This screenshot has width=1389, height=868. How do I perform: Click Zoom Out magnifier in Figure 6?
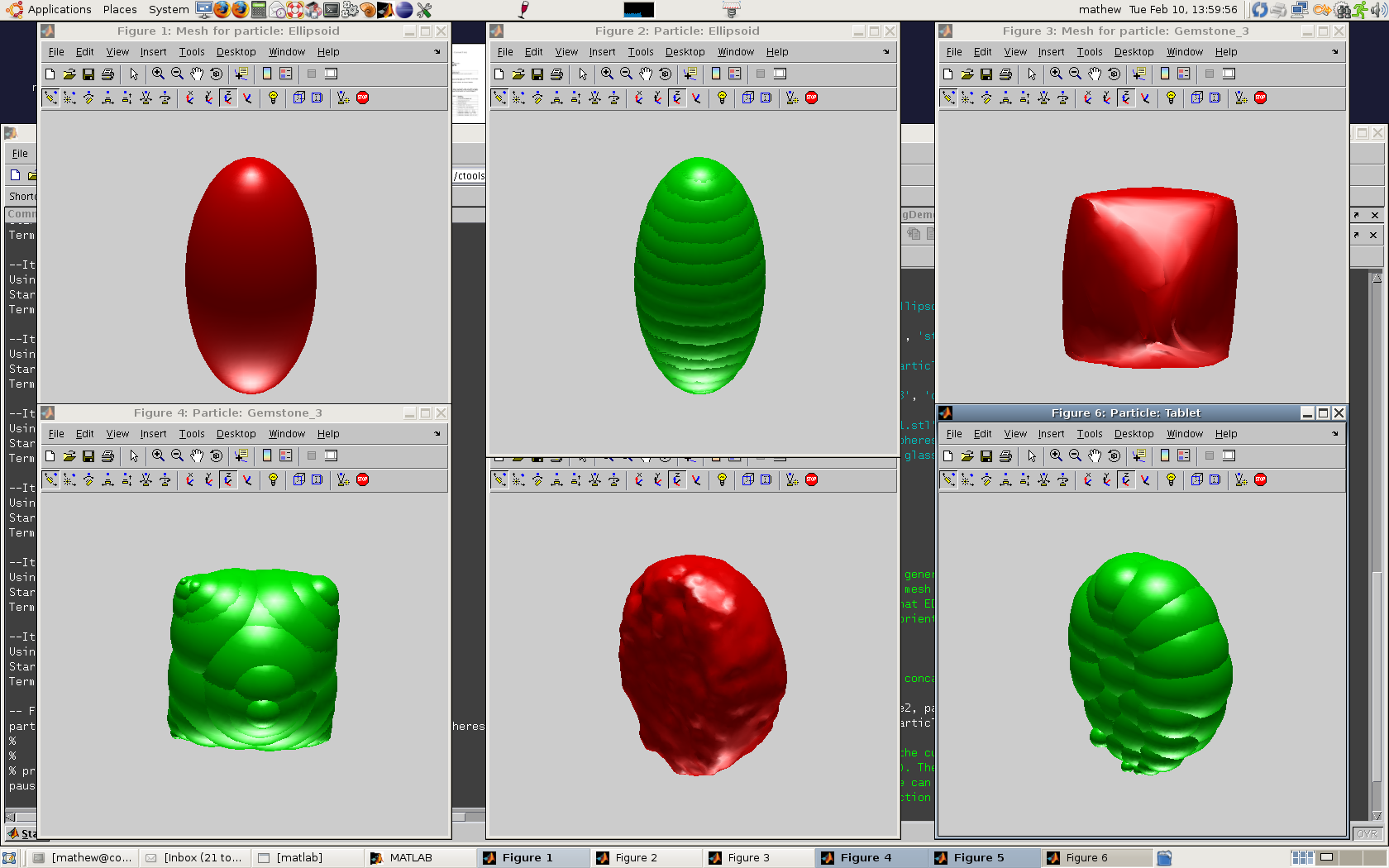click(x=1075, y=455)
